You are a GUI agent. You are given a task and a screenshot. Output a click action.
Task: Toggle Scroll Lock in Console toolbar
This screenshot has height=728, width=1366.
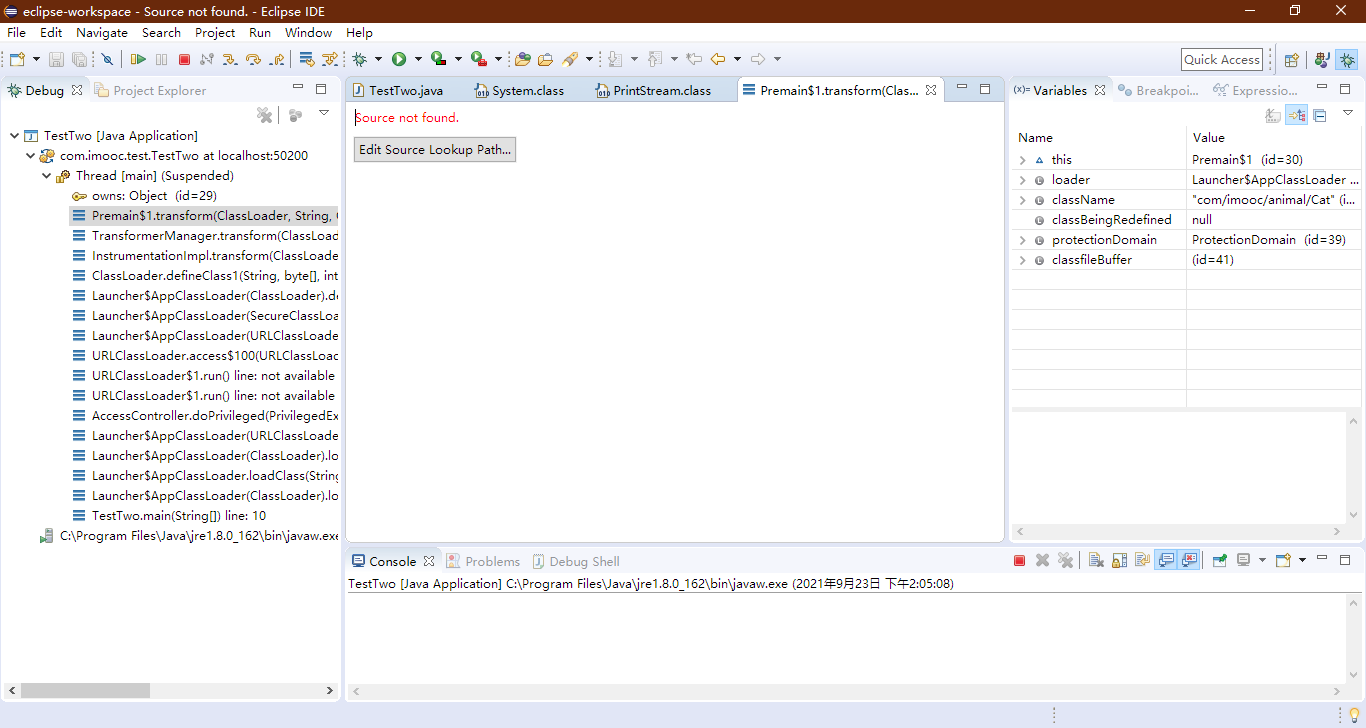[x=1119, y=561]
